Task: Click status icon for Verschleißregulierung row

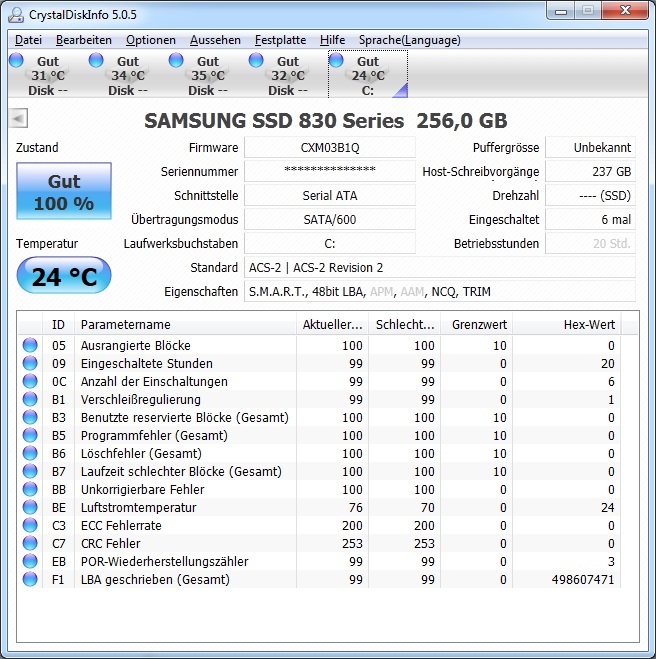Action: tap(30, 399)
